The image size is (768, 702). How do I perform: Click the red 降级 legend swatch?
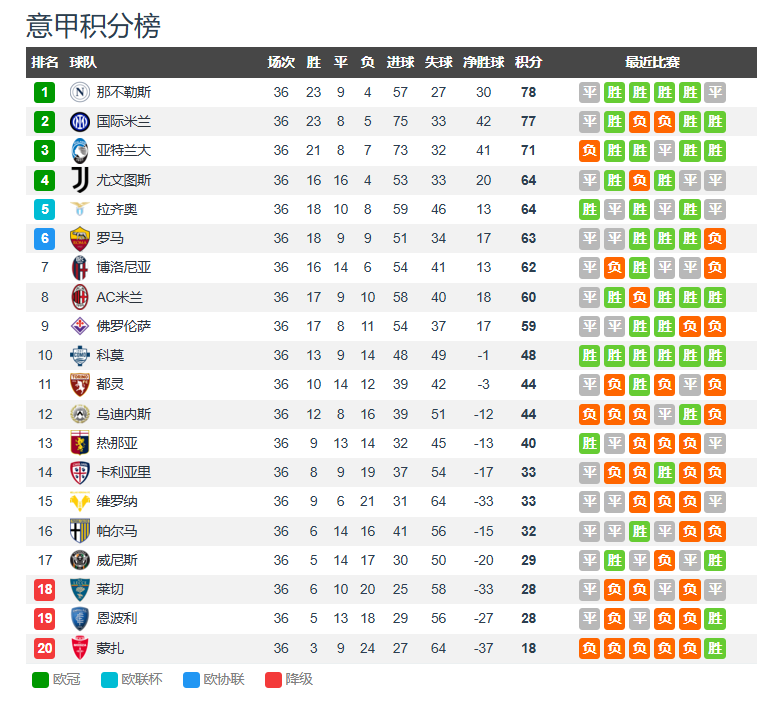coord(273,680)
